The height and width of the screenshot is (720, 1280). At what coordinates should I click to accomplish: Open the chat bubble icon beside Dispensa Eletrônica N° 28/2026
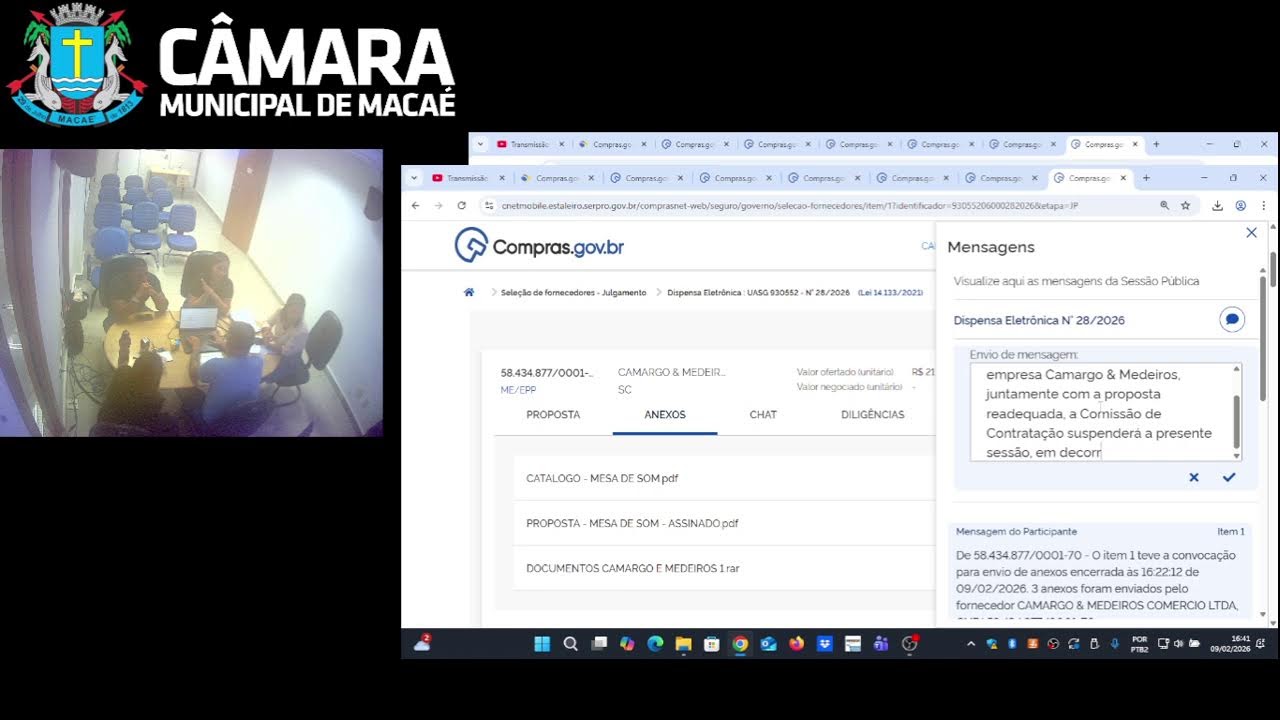tap(1232, 320)
